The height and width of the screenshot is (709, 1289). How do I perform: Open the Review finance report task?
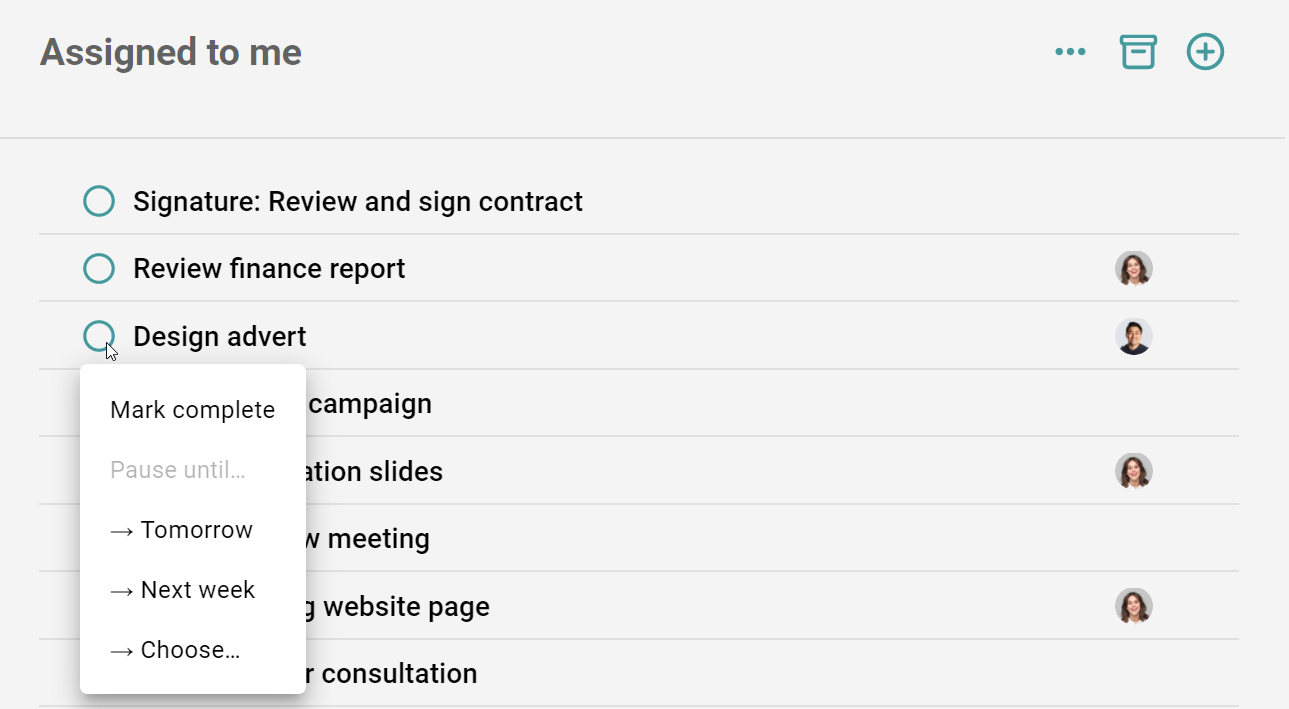(x=269, y=269)
